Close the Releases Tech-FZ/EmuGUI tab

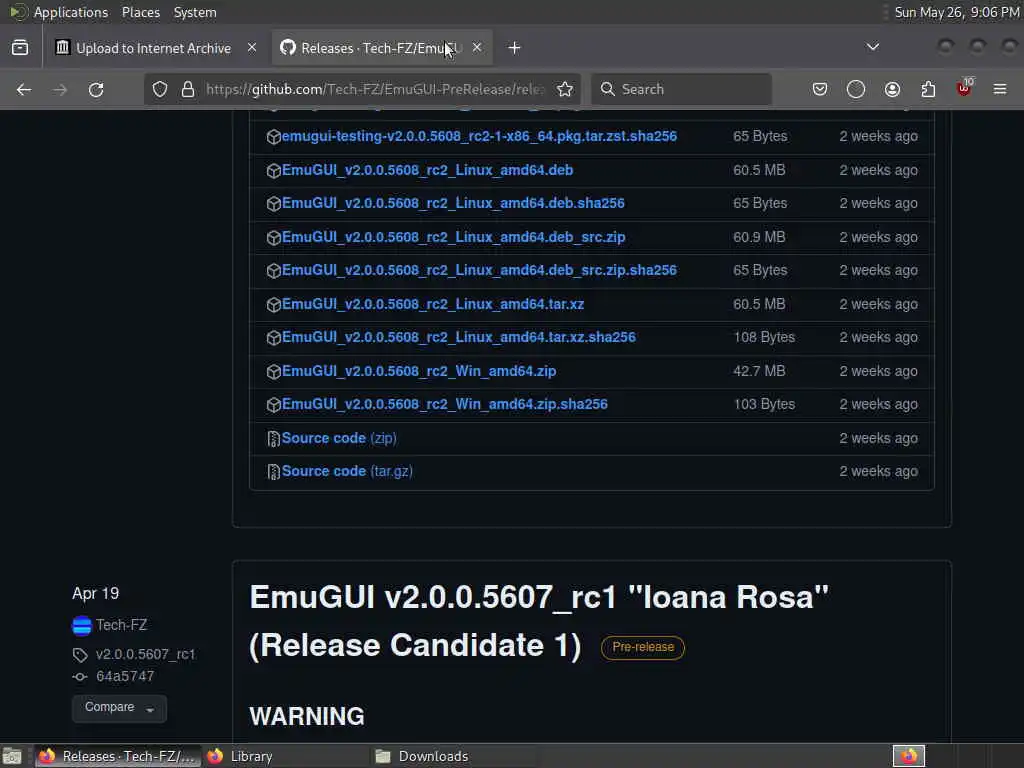click(477, 48)
